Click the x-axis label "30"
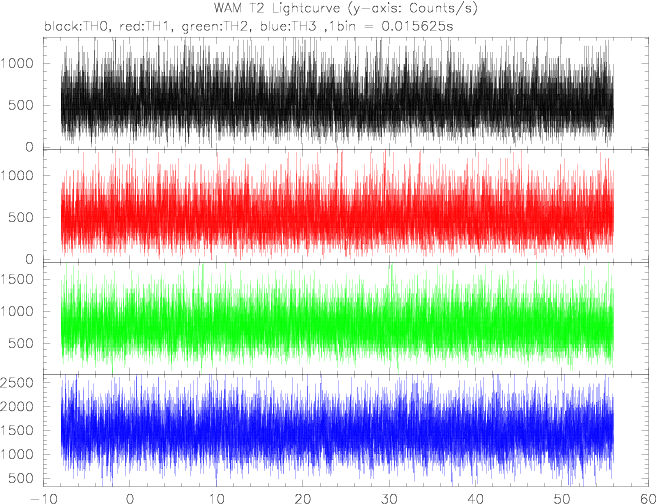The image size is (657, 504). point(389,499)
